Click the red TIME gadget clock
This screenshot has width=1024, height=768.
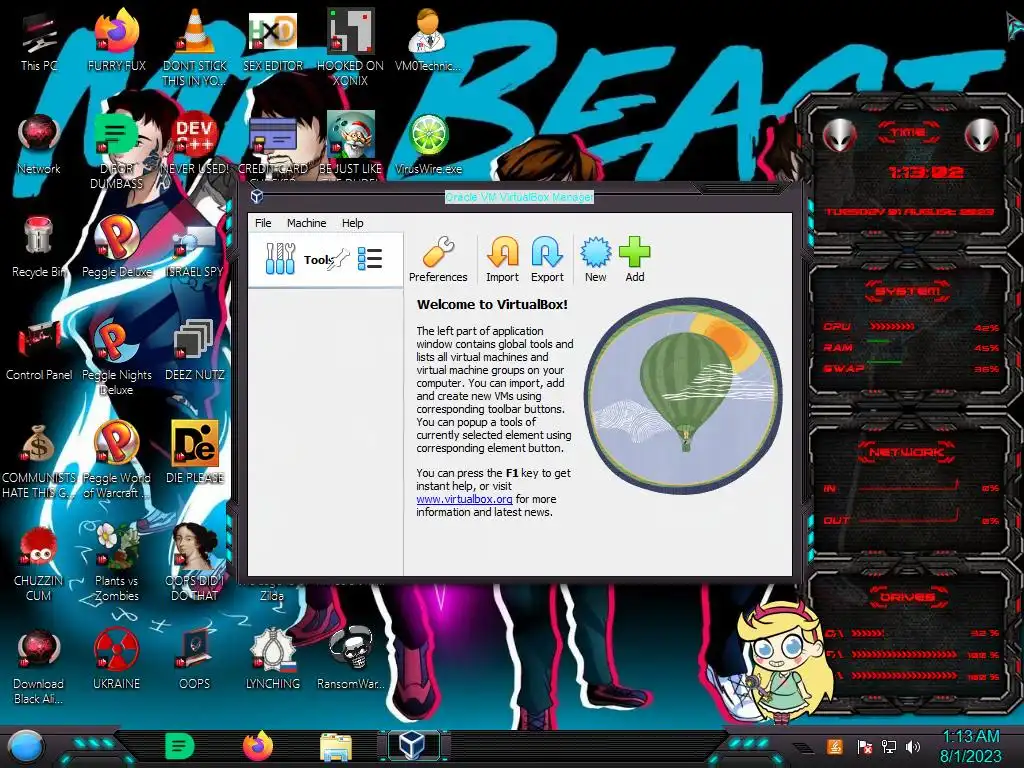coord(925,172)
